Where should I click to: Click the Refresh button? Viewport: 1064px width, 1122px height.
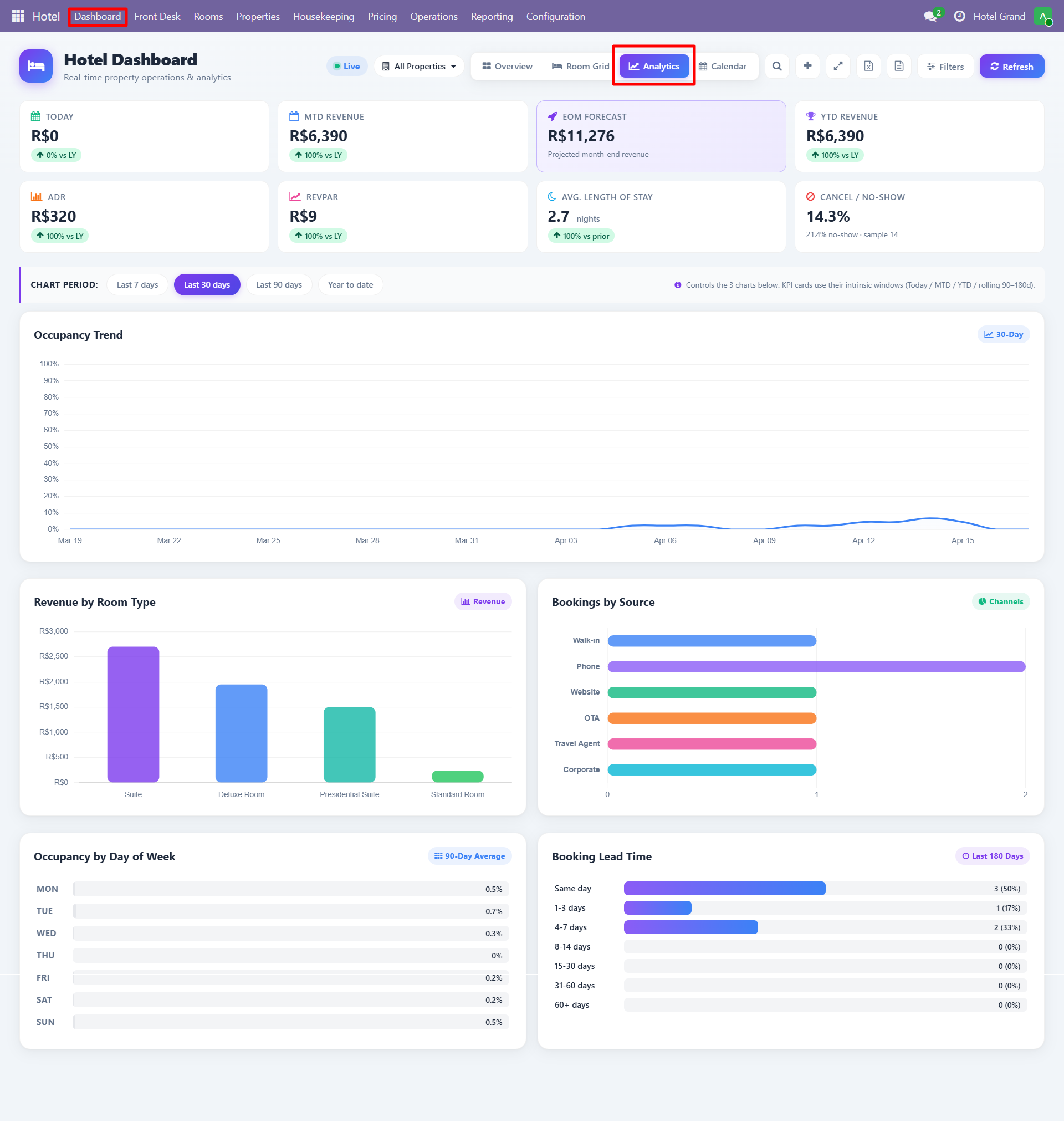point(1012,66)
